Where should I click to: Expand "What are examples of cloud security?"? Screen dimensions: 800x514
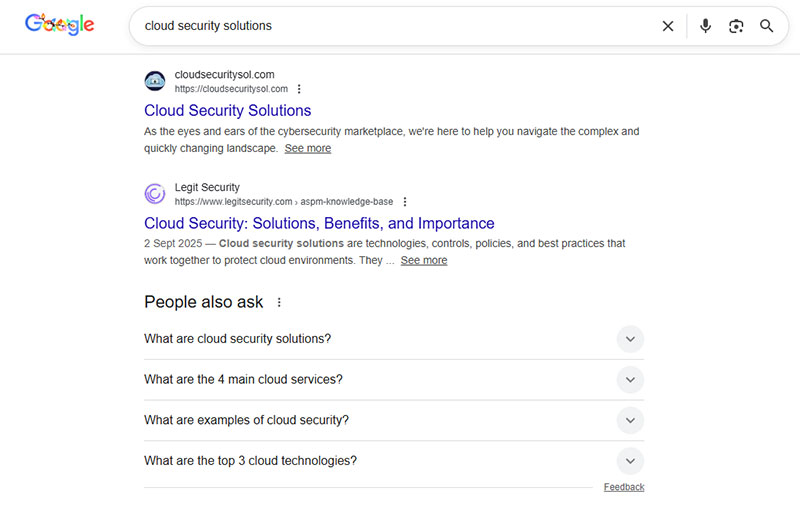click(x=630, y=420)
